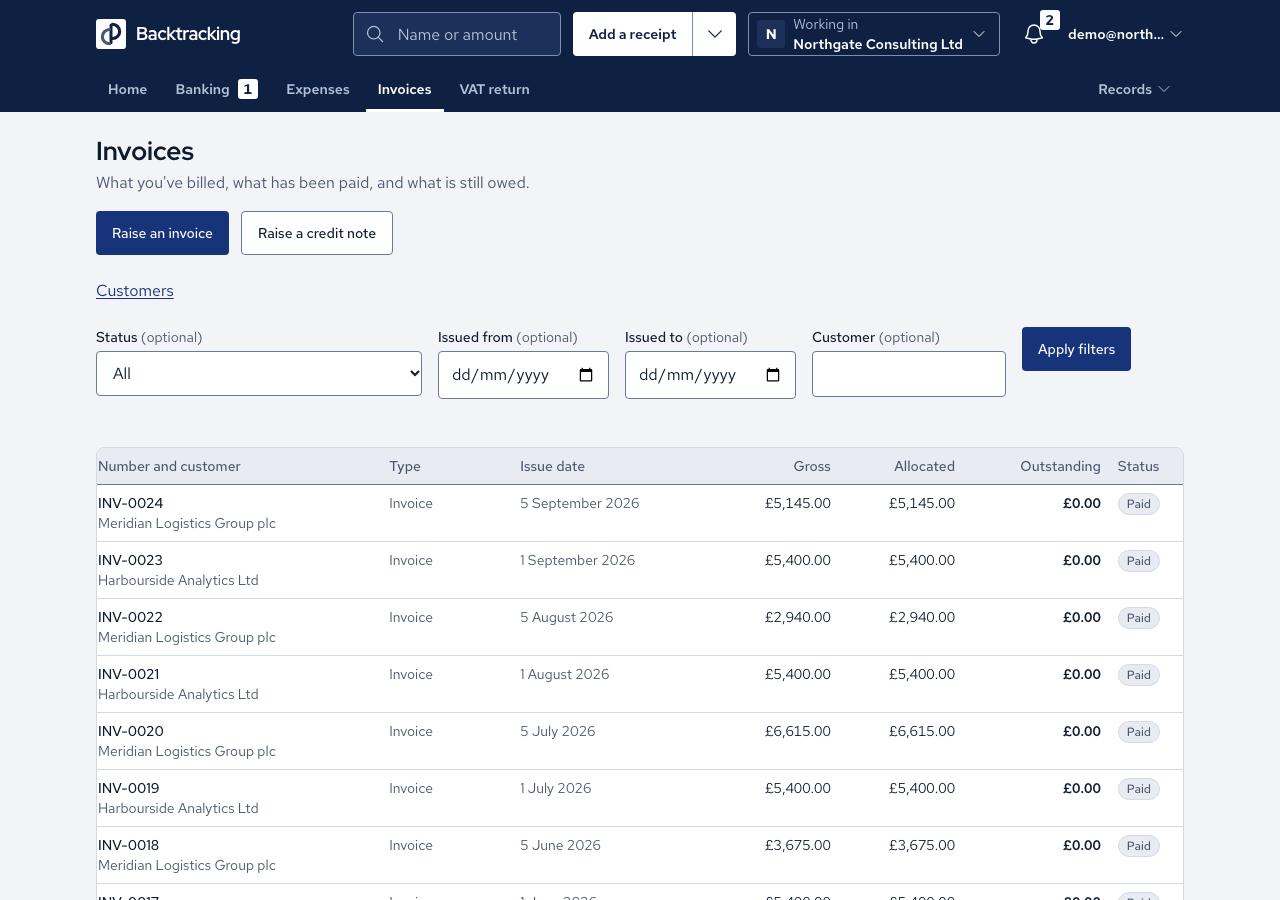The width and height of the screenshot is (1280, 900).
Task: Click the Customer filter text box
Action: pyautogui.click(x=909, y=374)
